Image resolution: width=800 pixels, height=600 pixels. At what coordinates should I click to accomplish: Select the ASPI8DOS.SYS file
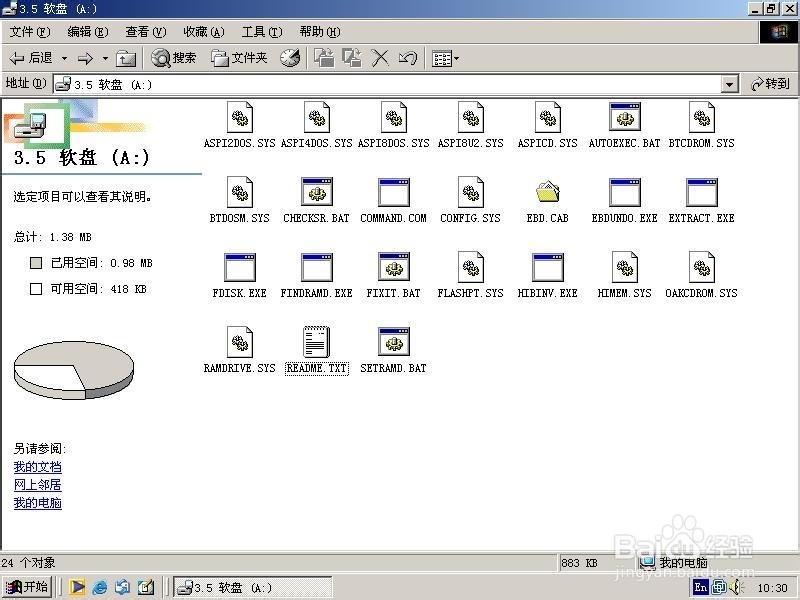pos(393,117)
